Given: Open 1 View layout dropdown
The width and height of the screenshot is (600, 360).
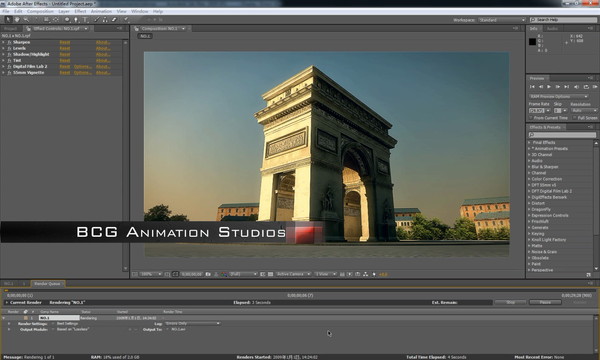Looking at the screenshot, I should (x=326, y=274).
